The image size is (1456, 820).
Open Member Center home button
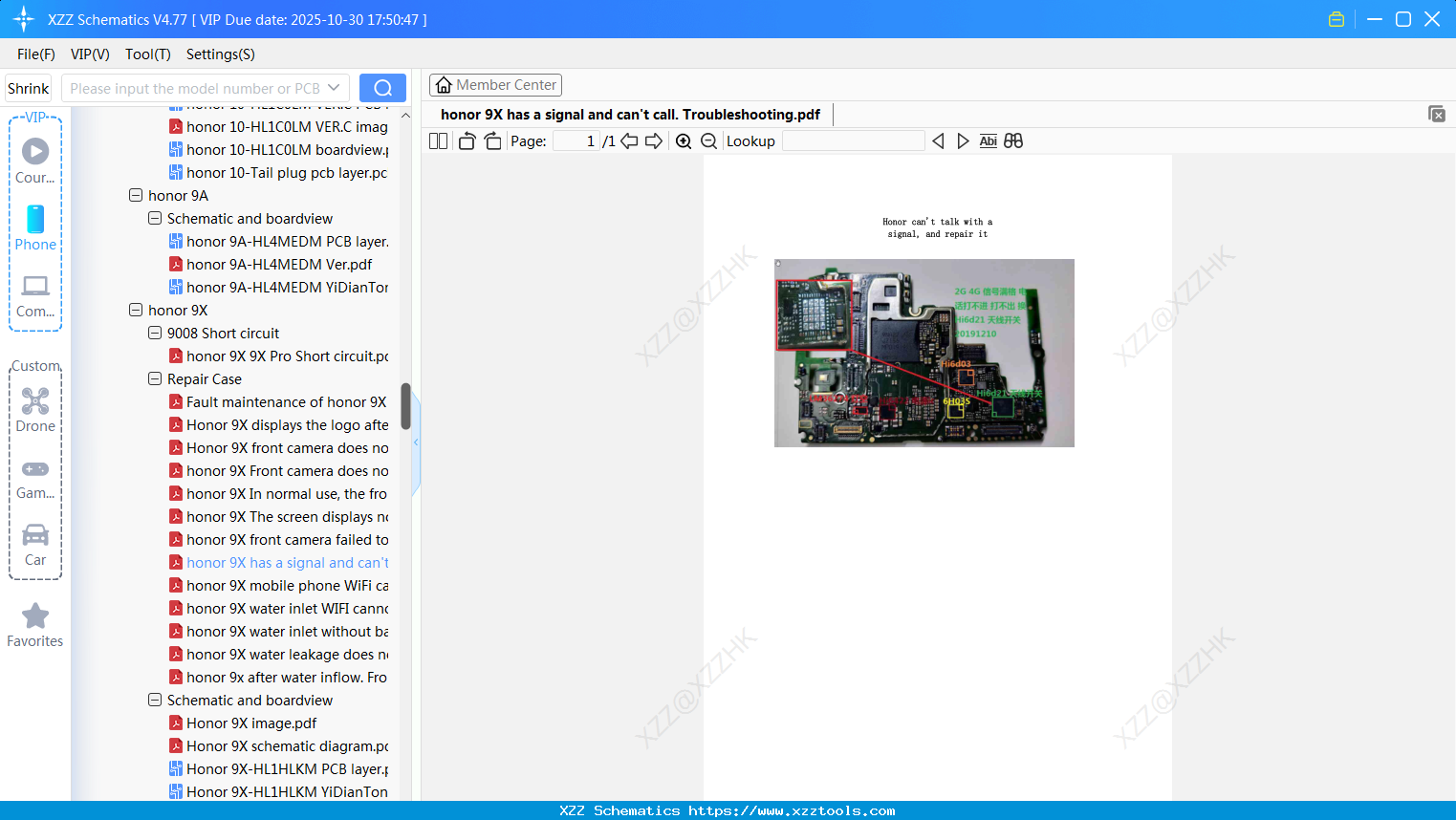(495, 85)
